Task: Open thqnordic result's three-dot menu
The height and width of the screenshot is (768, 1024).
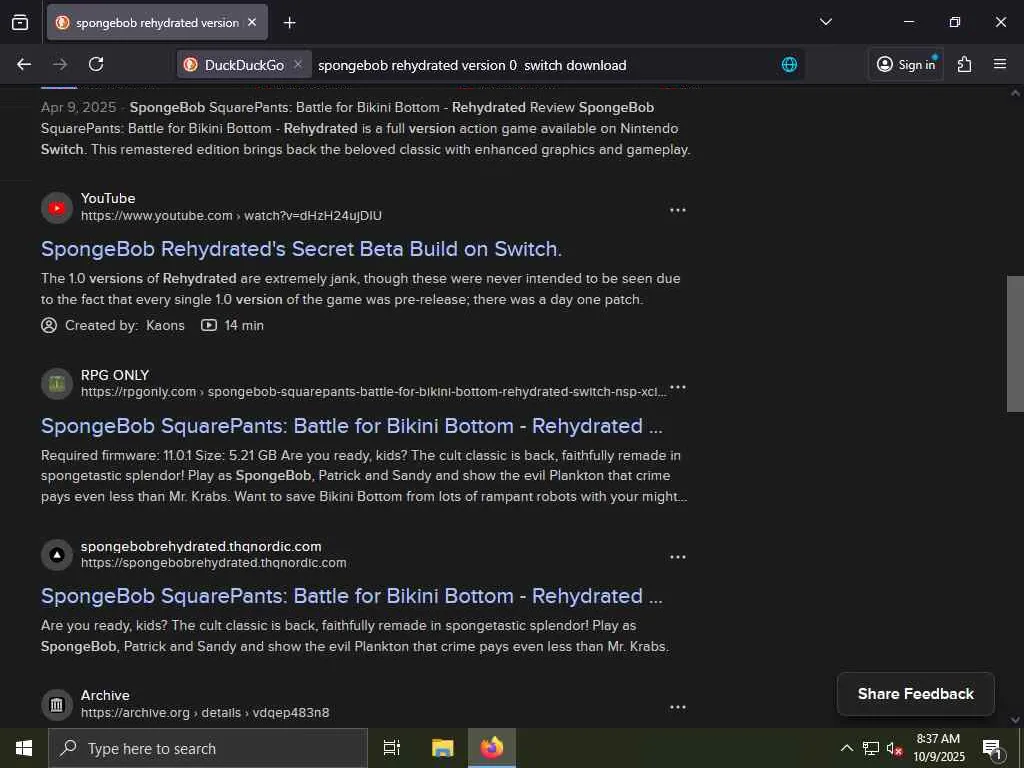Action: coord(678,557)
